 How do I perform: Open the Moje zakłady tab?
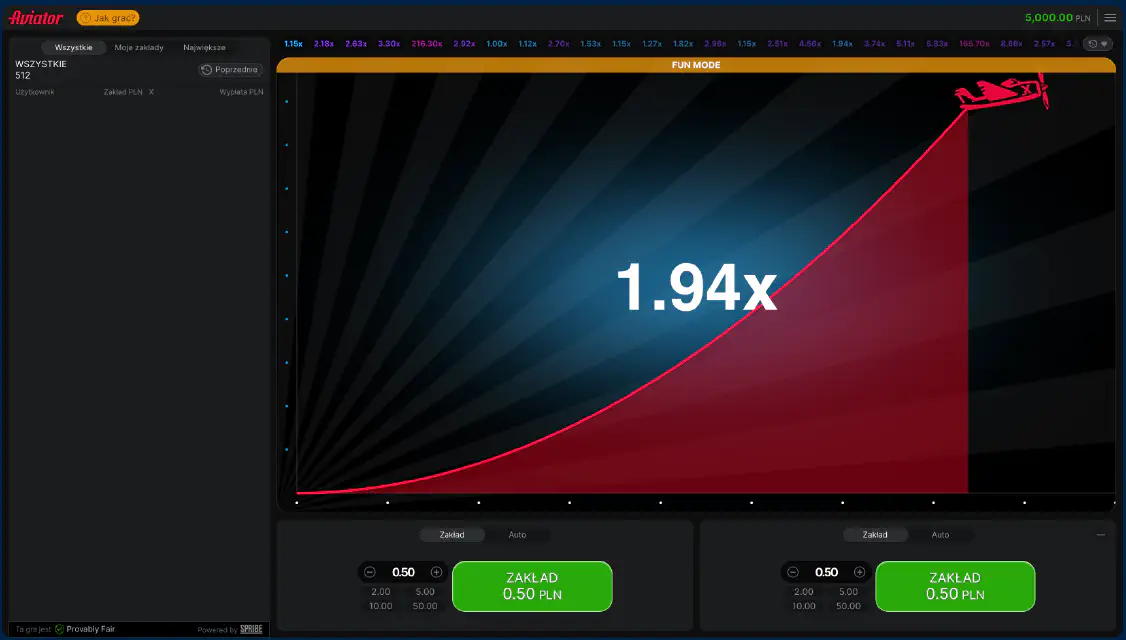(139, 47)
